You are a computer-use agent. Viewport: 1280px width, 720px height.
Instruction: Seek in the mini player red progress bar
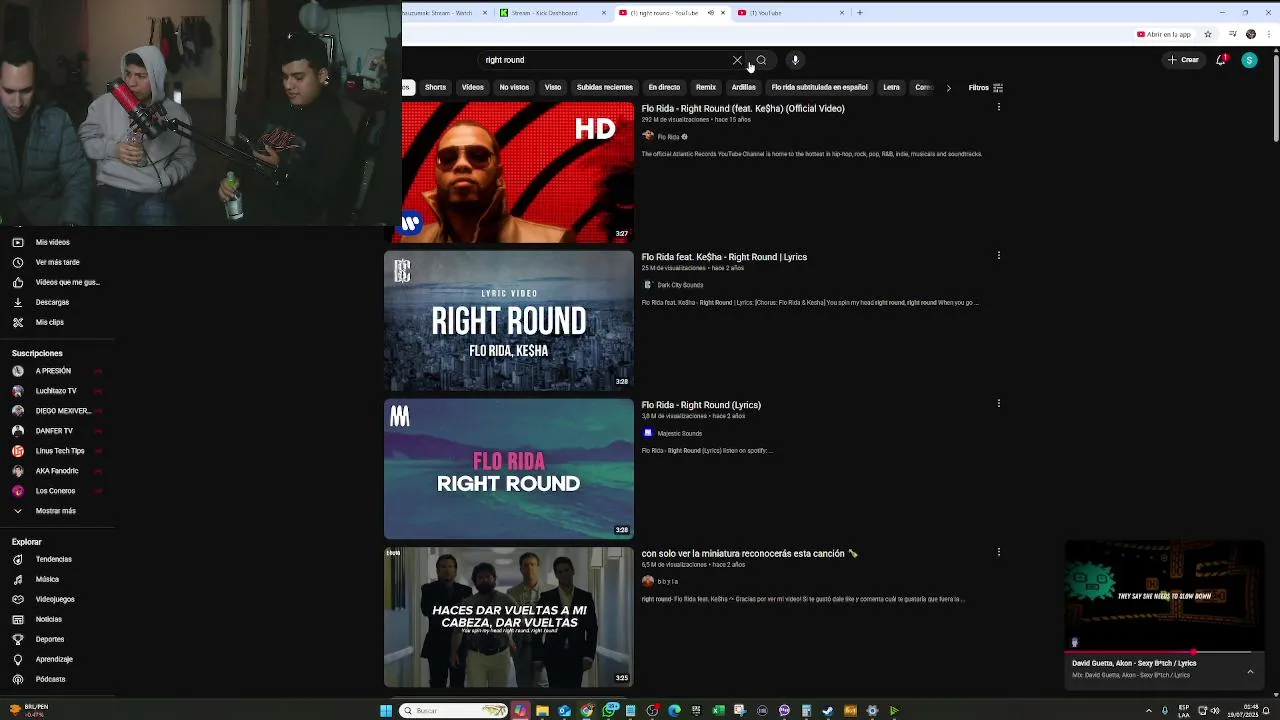point(1165,652)
